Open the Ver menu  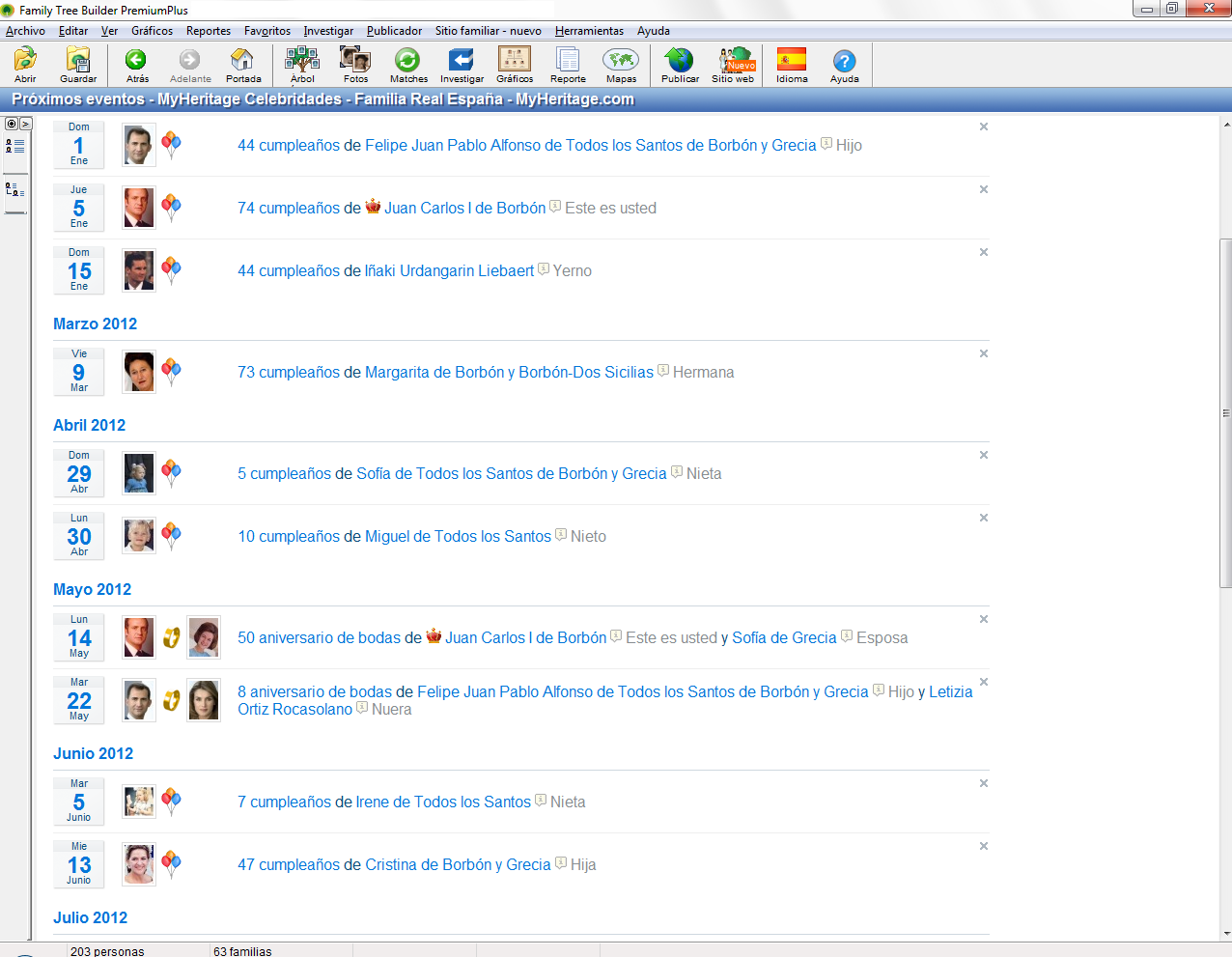coord(109,31)
